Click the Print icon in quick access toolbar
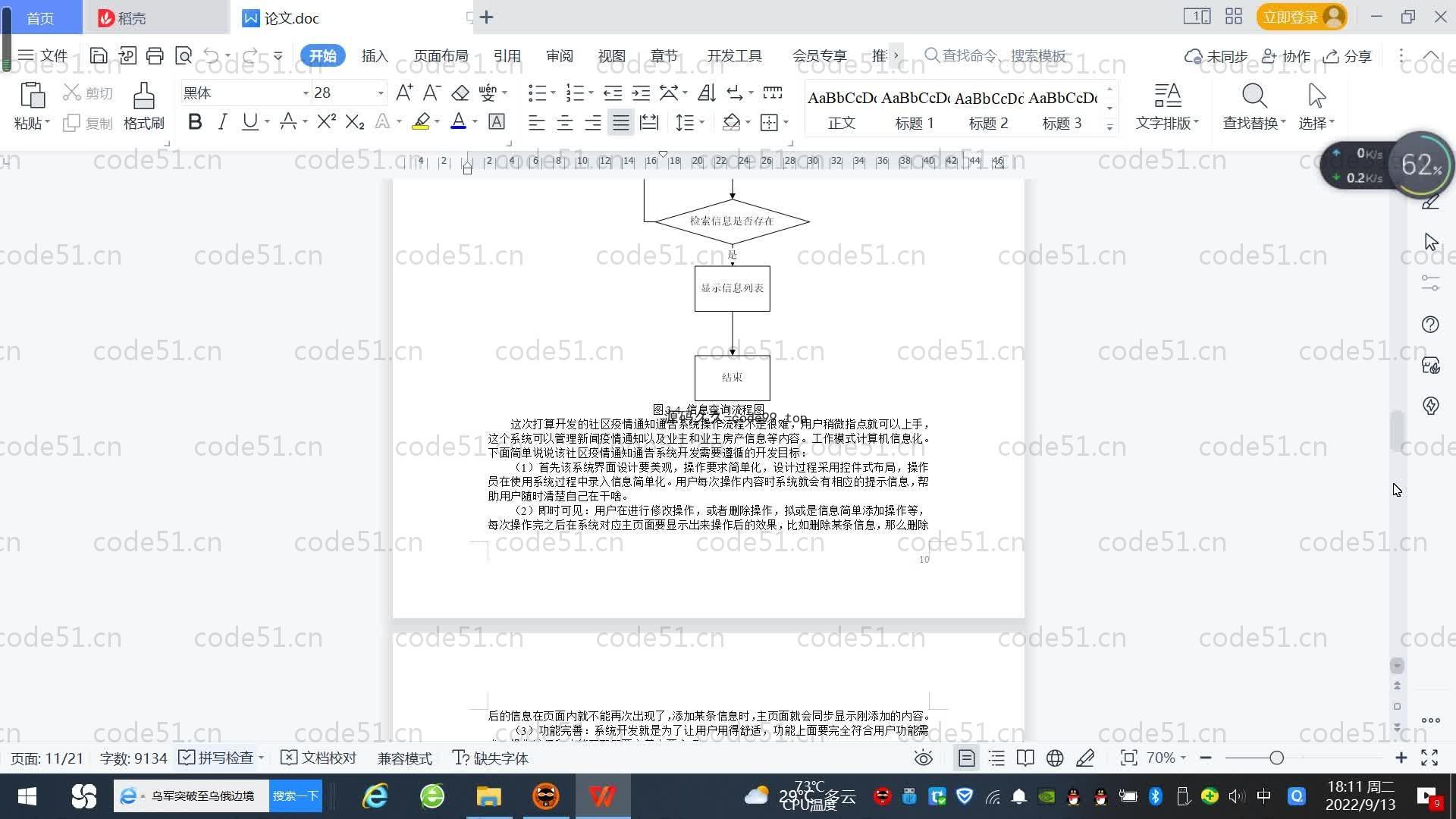Viewport: 1456px width, 819px height. coord(155,55)
